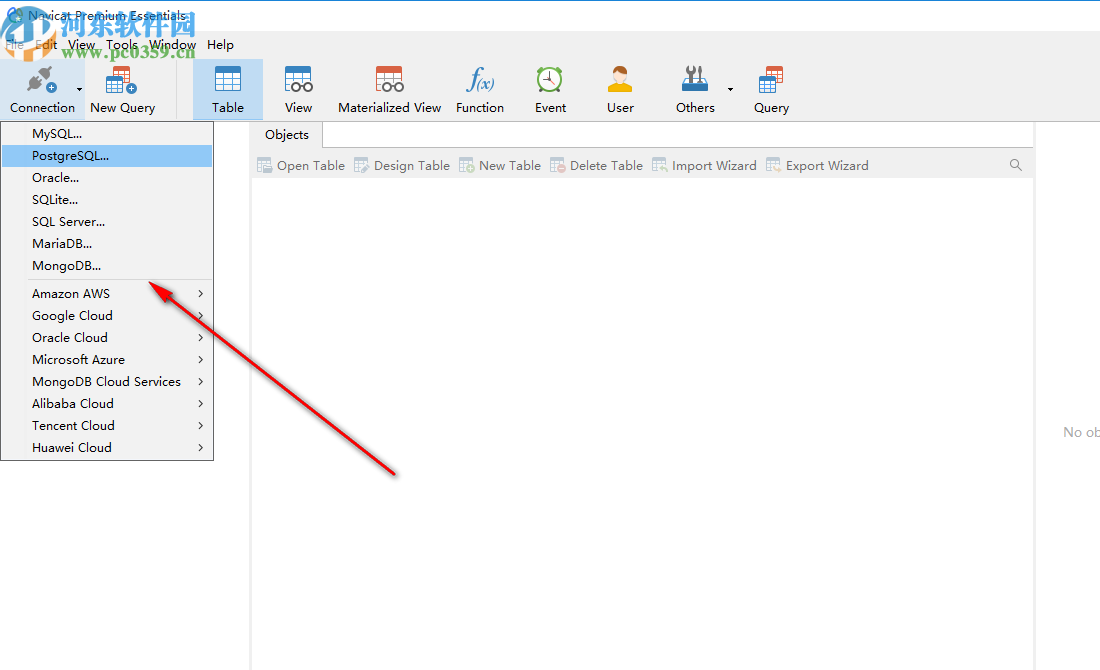This screenshot has width=1100, height=670.
Task: Open the New Query toolbar button
Action: pos(122,90)
